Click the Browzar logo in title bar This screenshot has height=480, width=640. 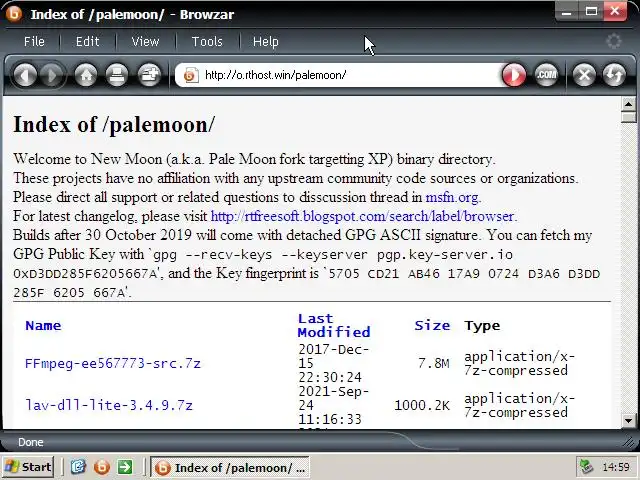coord(13,14)
